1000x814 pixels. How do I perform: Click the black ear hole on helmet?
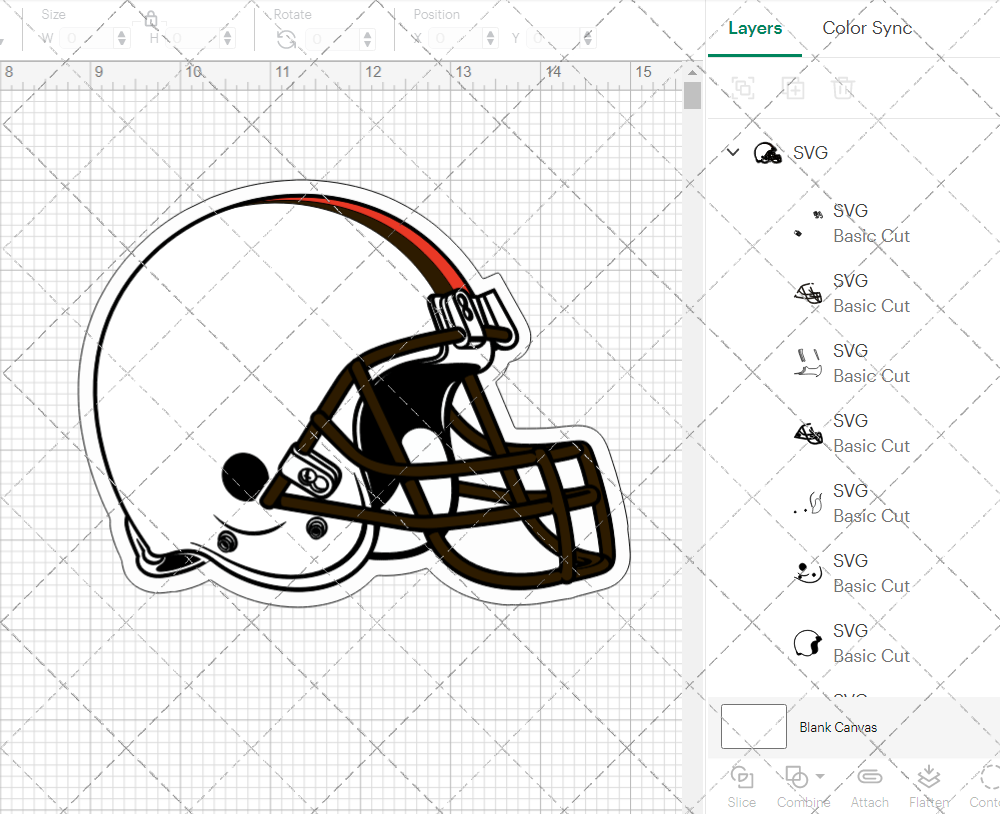click(246, 476)
